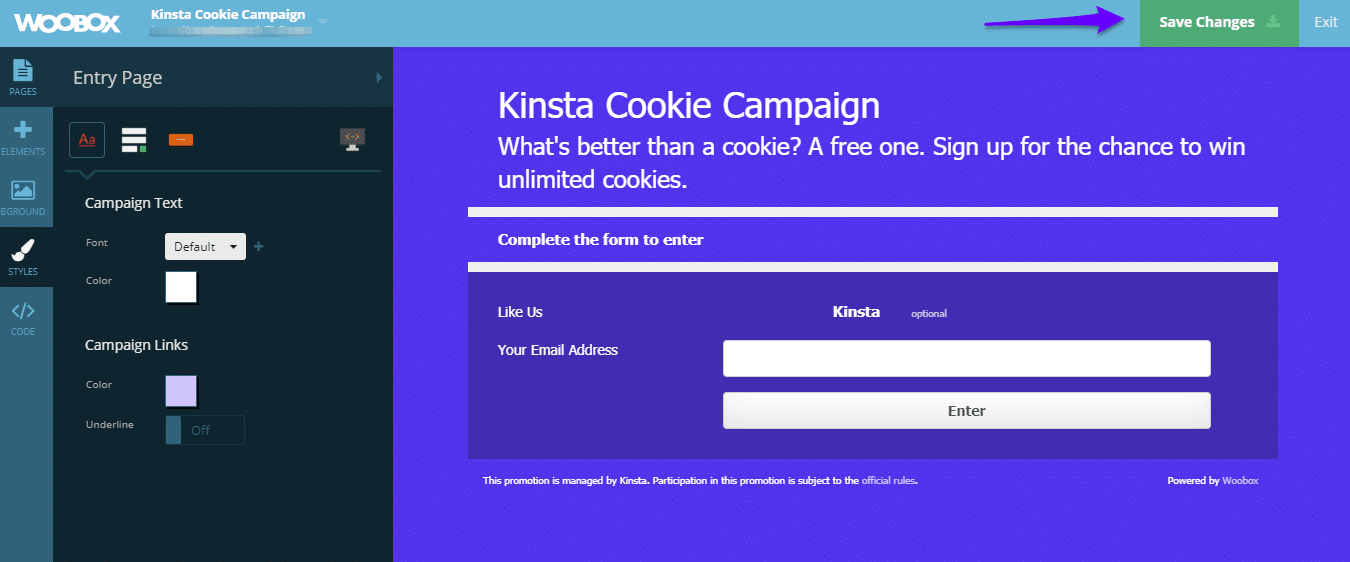Open the Background image panel
The height and width of the screenshot is (562, 1350).
click(x=23, y=197)
